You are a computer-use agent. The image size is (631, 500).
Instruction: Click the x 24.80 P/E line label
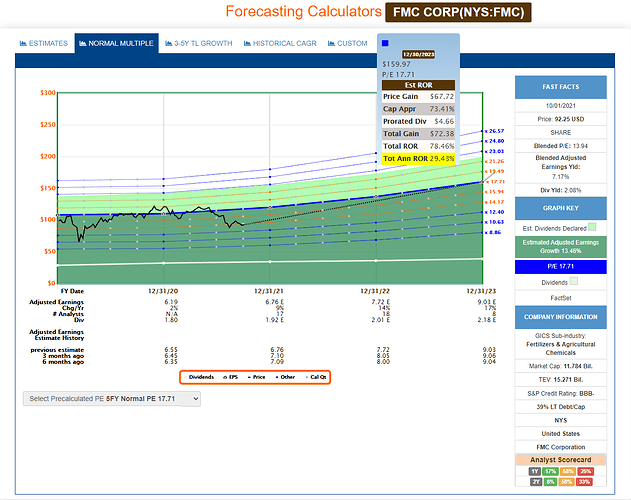tap(494, 141)
